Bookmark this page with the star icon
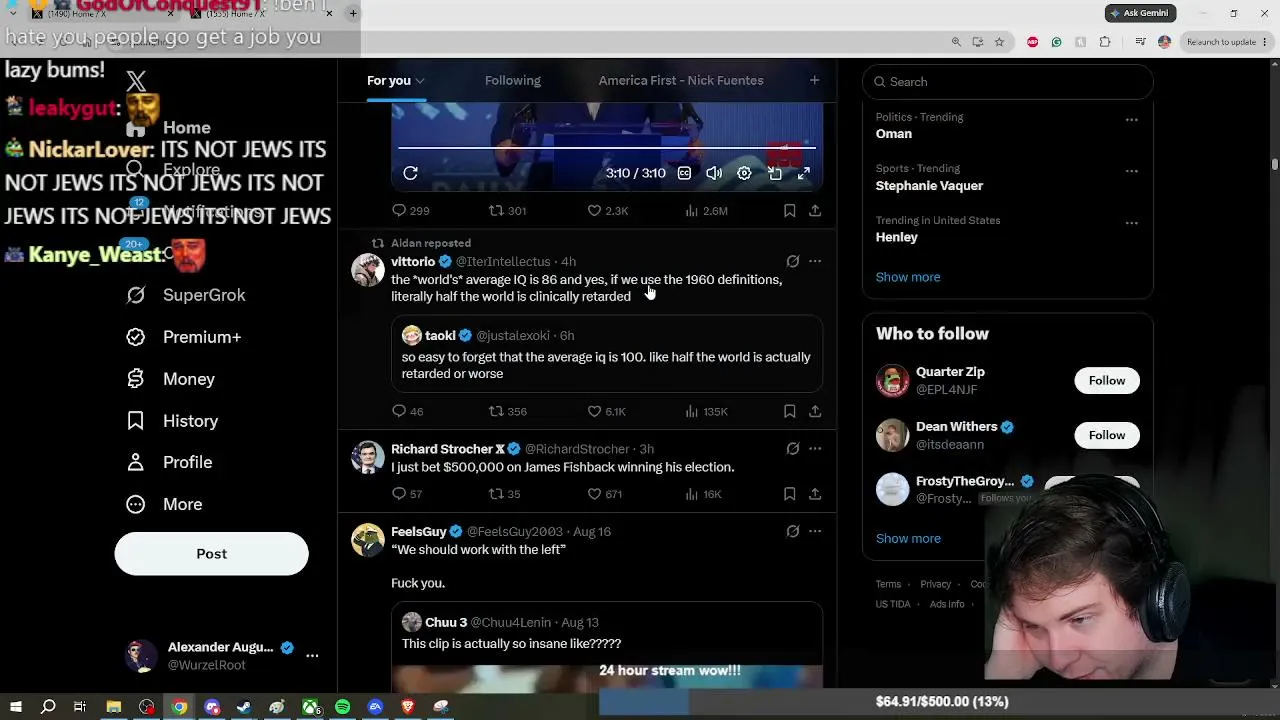The width and height of the screenshot is (1280, 720). click(999, 42)
